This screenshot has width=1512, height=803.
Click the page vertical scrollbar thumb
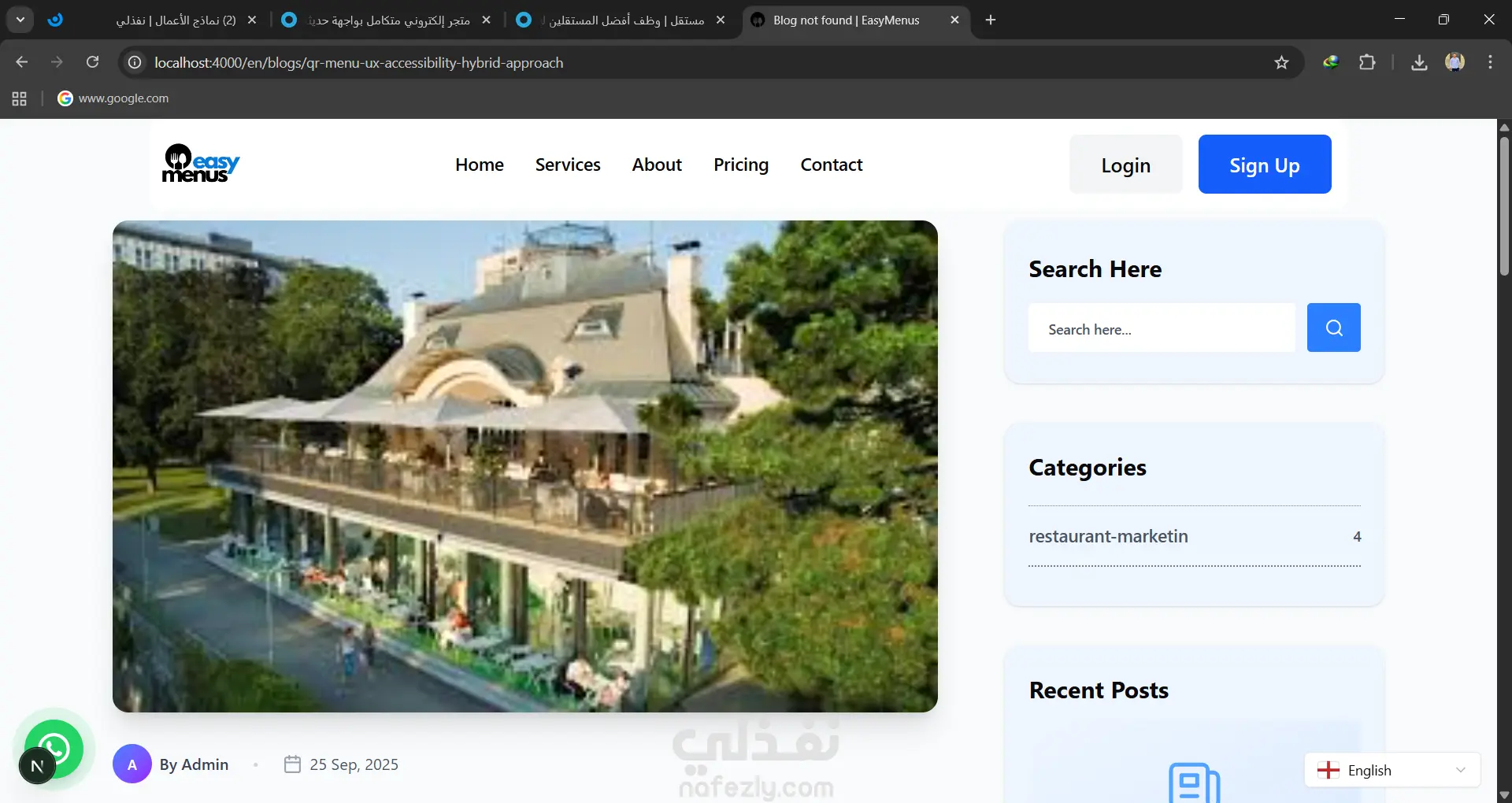point(1504,206)
